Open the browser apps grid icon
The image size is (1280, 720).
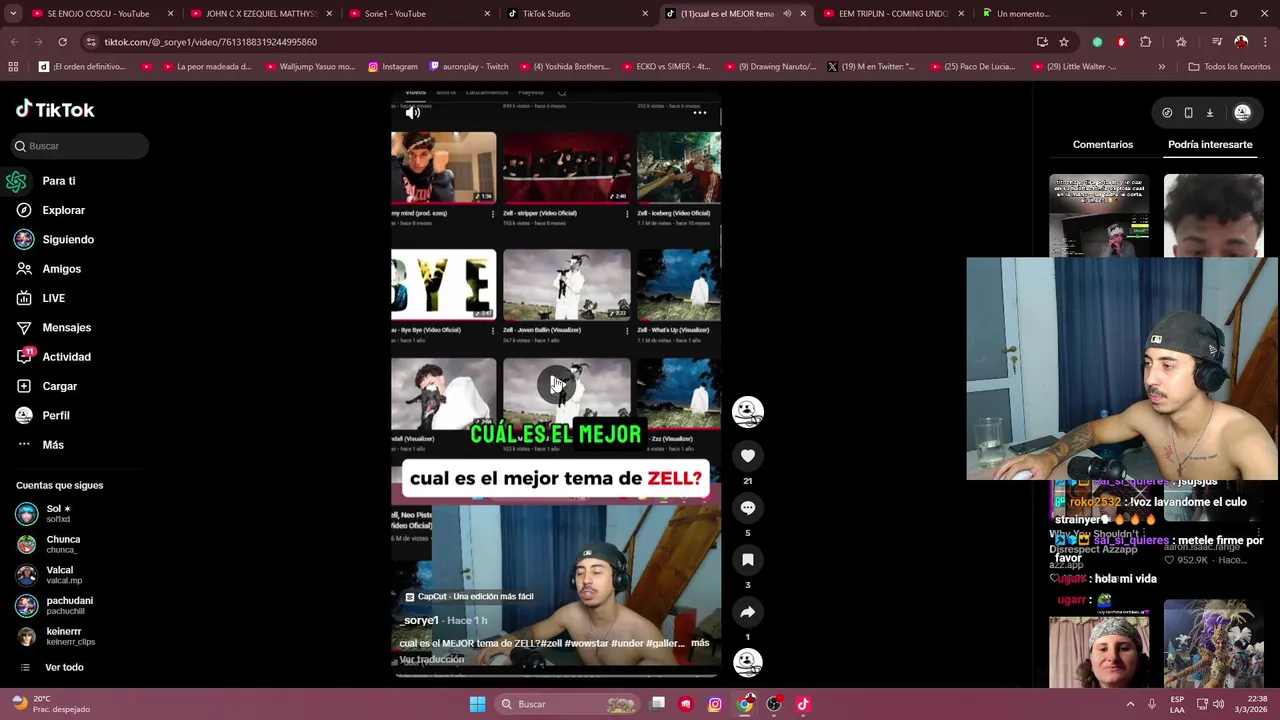pos(13,67)
